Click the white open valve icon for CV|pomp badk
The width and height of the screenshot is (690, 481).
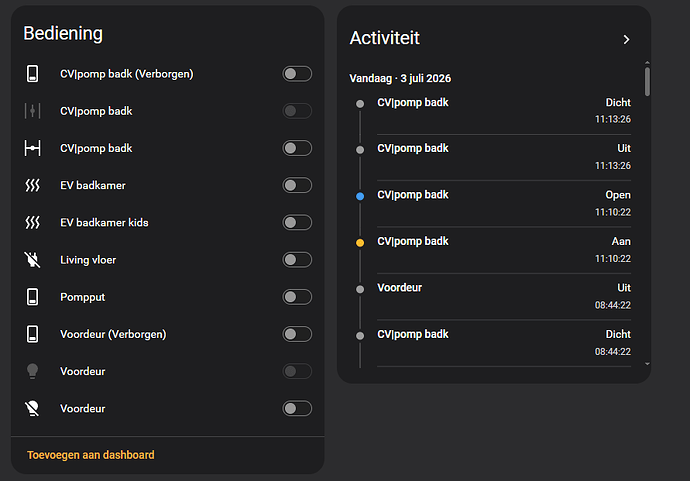pyautogui.click(x=32, y=148)
